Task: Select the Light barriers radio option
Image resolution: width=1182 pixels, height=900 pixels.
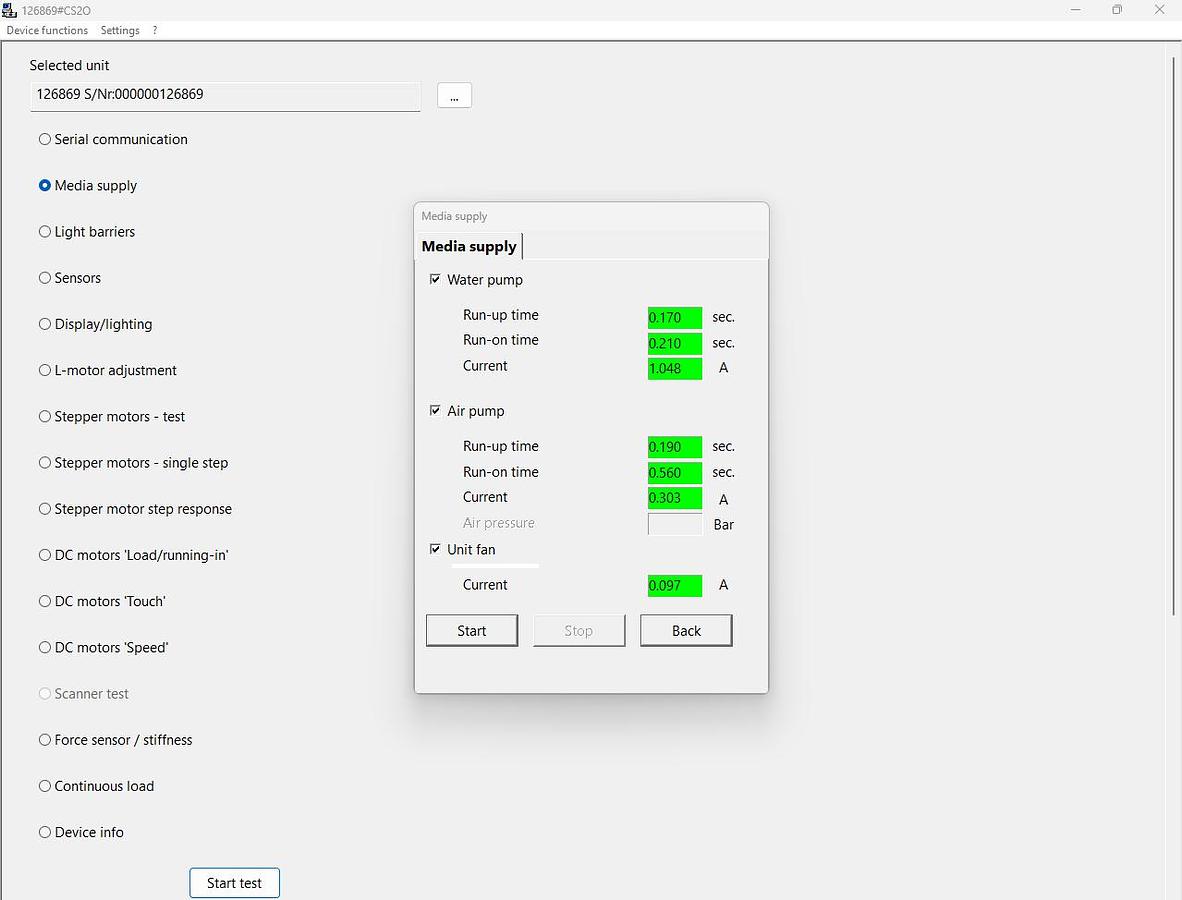Action: pyautogui.click(x=45, y=232)
